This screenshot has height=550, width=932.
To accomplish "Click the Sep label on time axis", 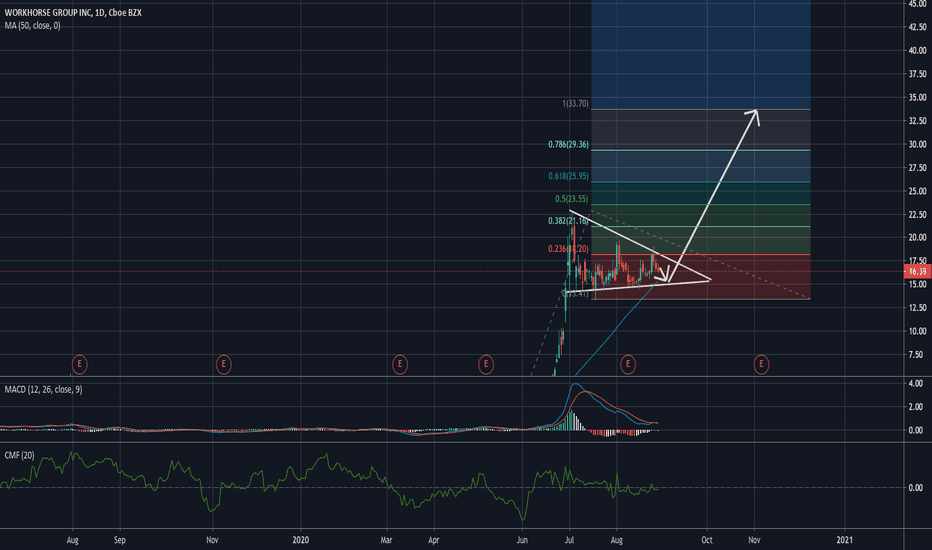I will [119, 540].
